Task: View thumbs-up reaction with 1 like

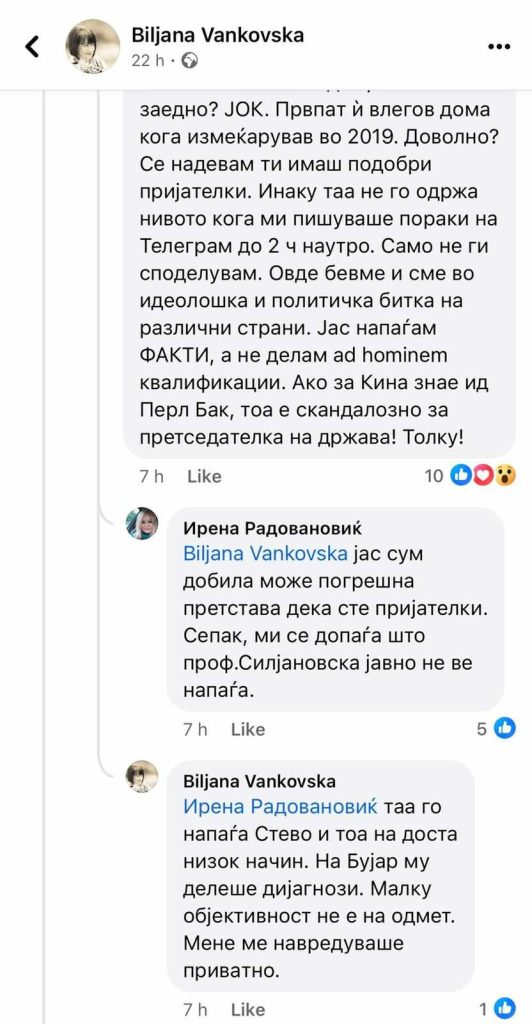Action: [505, 1008]
